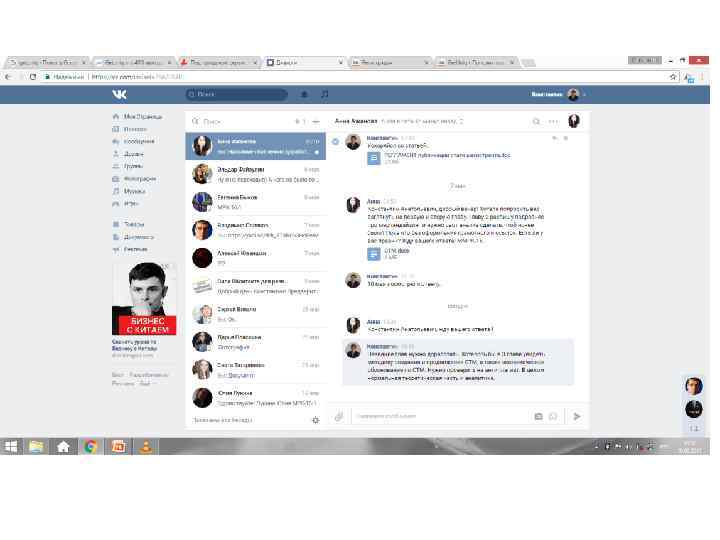Open Группы in the left menu

[x=133, y=166]
